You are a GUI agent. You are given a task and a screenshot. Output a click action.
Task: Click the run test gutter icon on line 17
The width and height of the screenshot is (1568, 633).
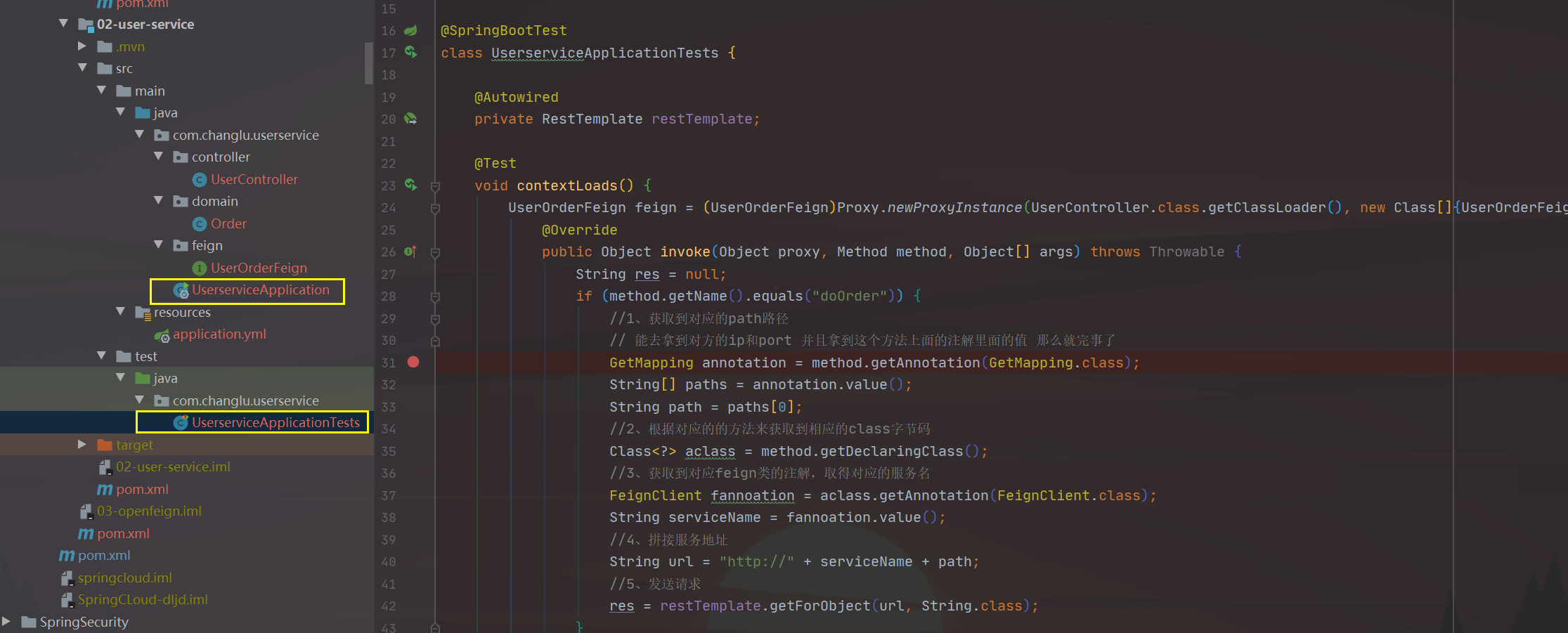coord(411,53)
